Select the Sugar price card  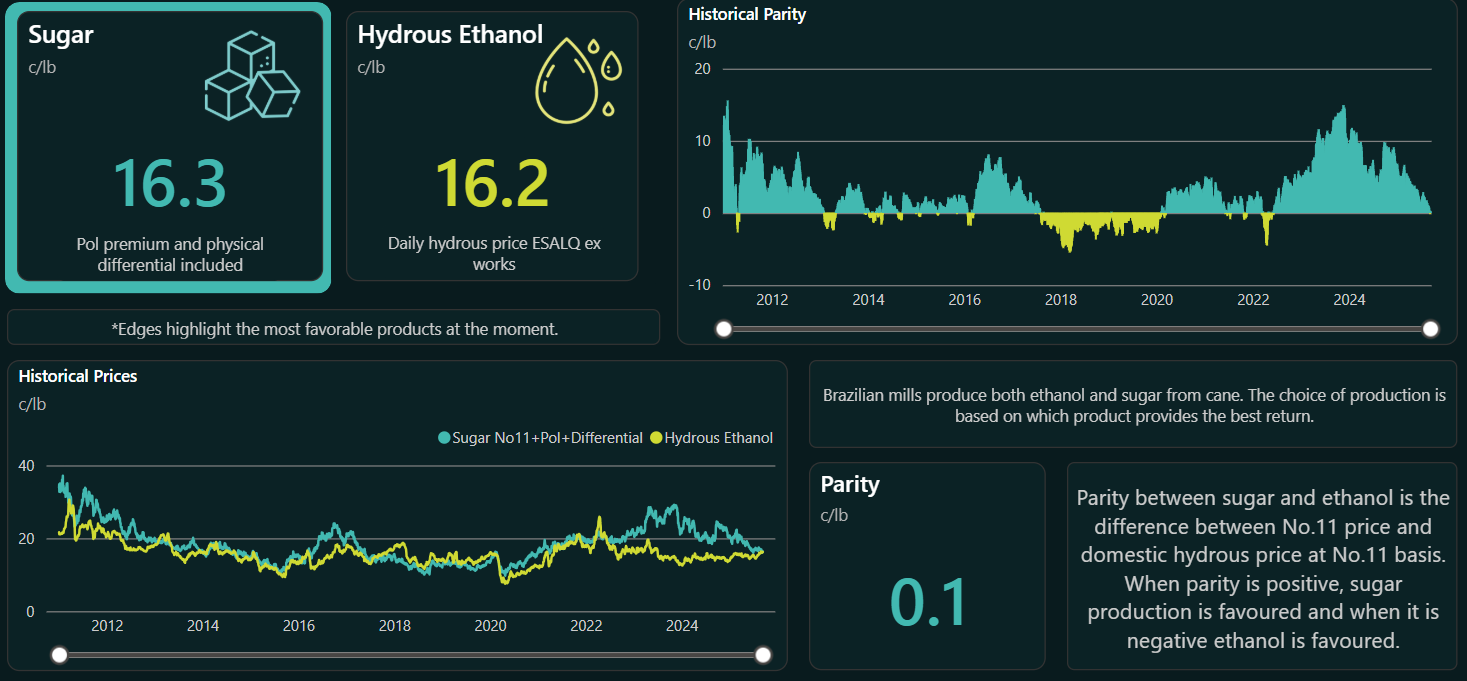pyautogui.click(x=168, y=147)
